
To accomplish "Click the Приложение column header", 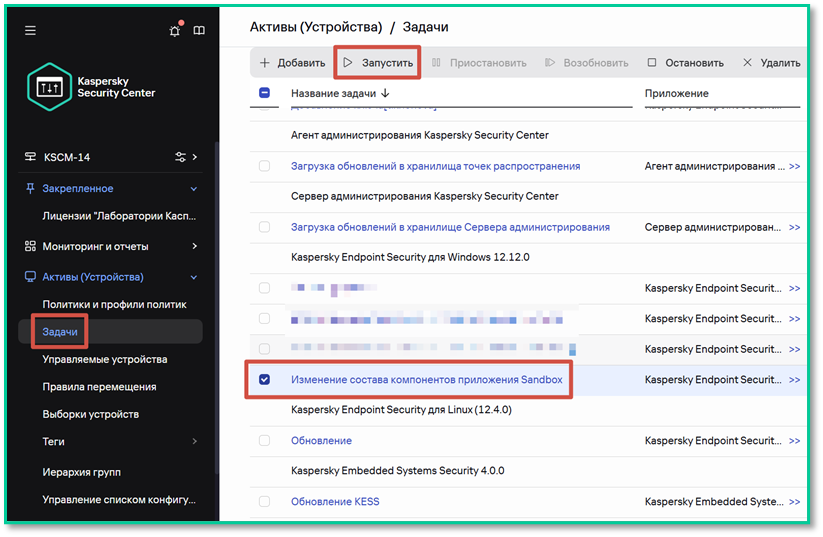I will pos(677,93).
